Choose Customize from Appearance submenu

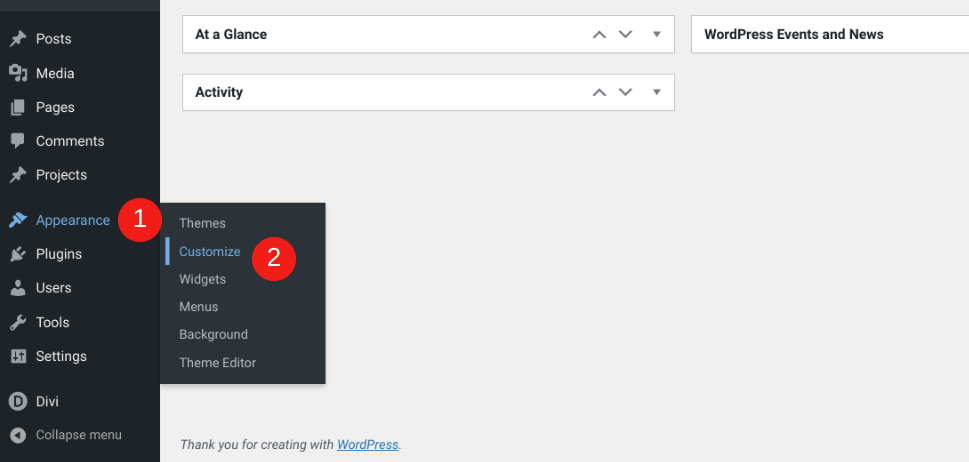(209, 251)
